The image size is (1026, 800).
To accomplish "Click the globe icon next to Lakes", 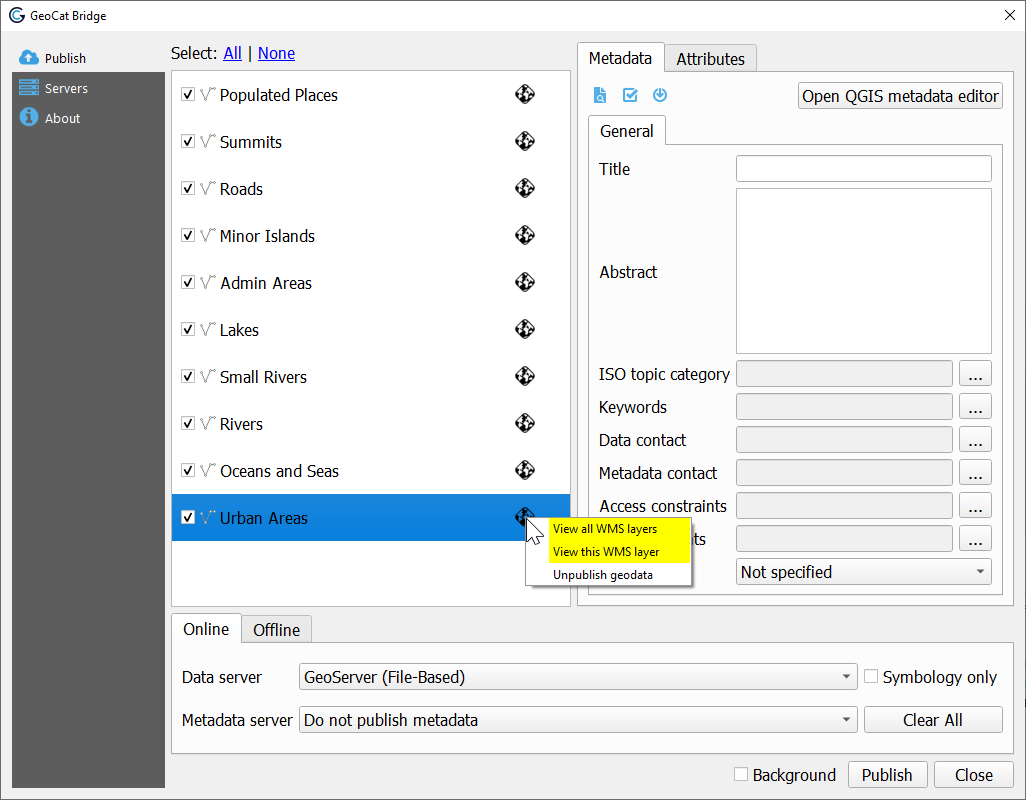I will [x=524, y=329].
